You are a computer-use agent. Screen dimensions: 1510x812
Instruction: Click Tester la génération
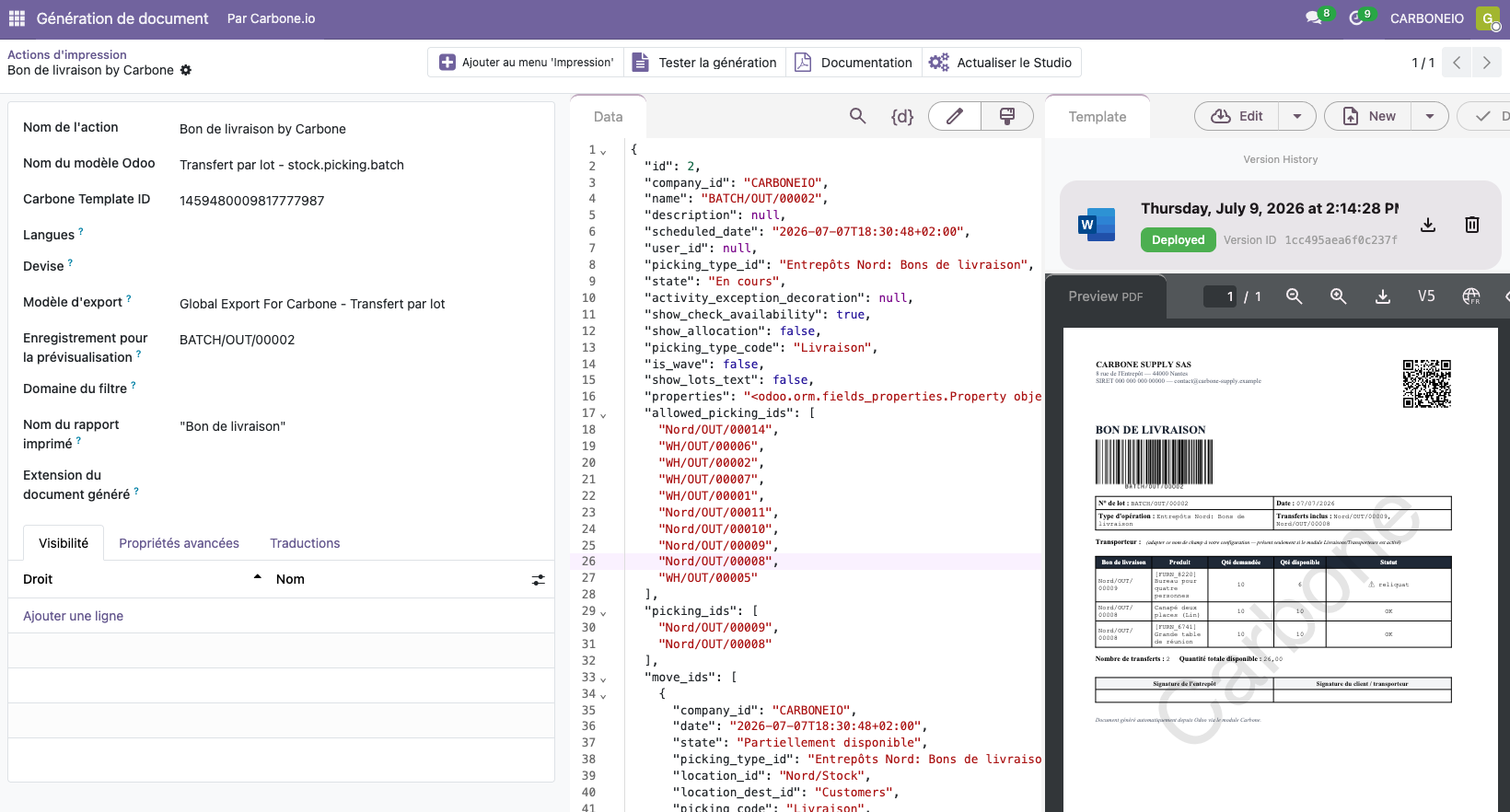(705, 63)
